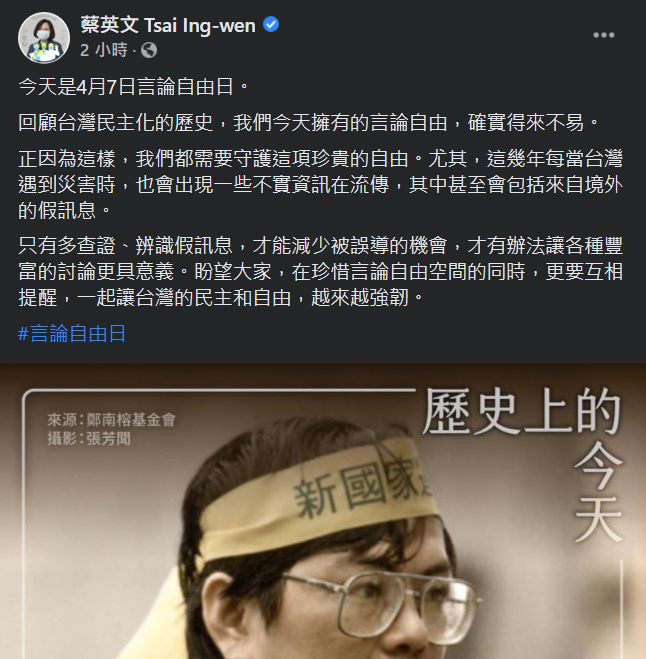Screen dimensions: 646x659
Task: Click the source credit 來源:鄭南榕基金會
Action: (111, 419)
